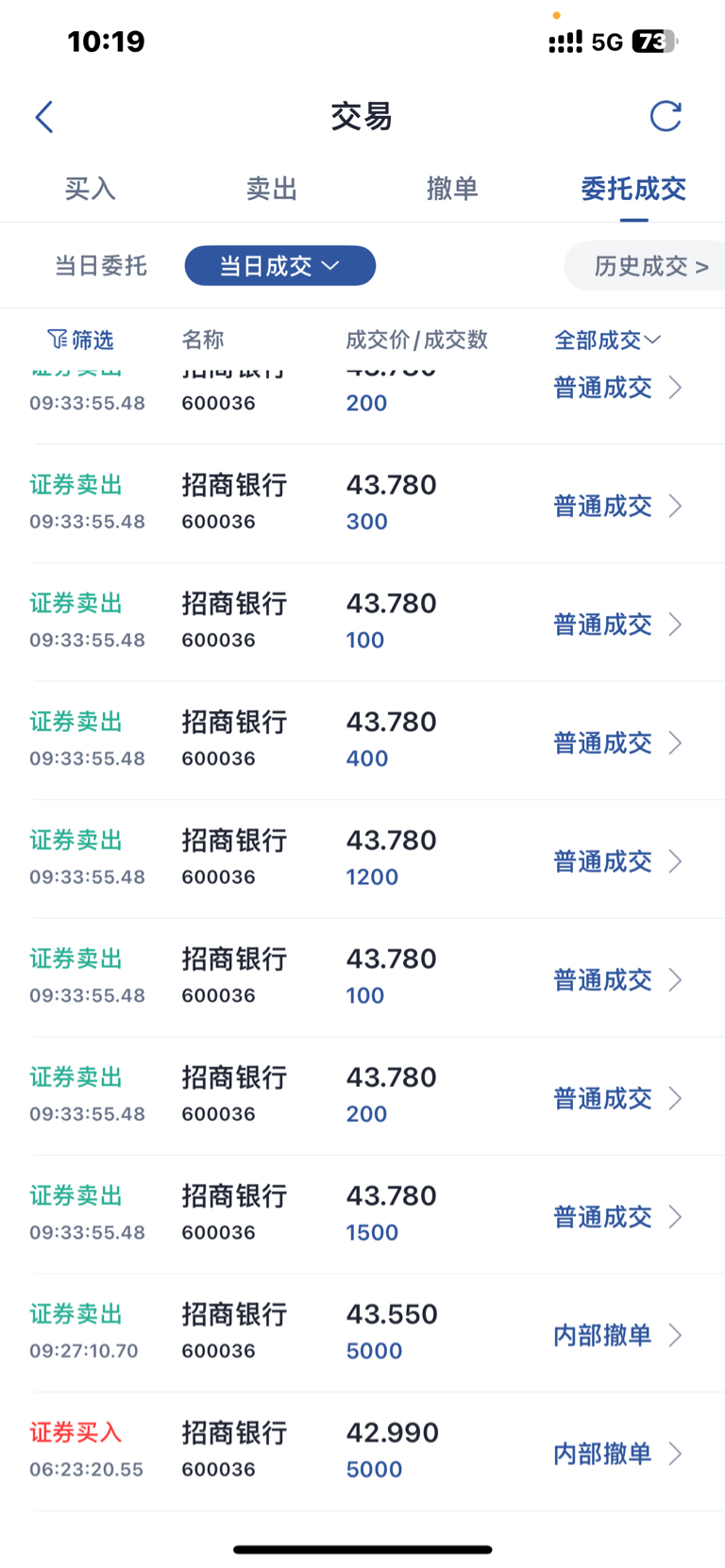This screenshot has height=1568, width=725.
Task: Open details chevron for 43.550 sell row
Action: pos(675,1335)
